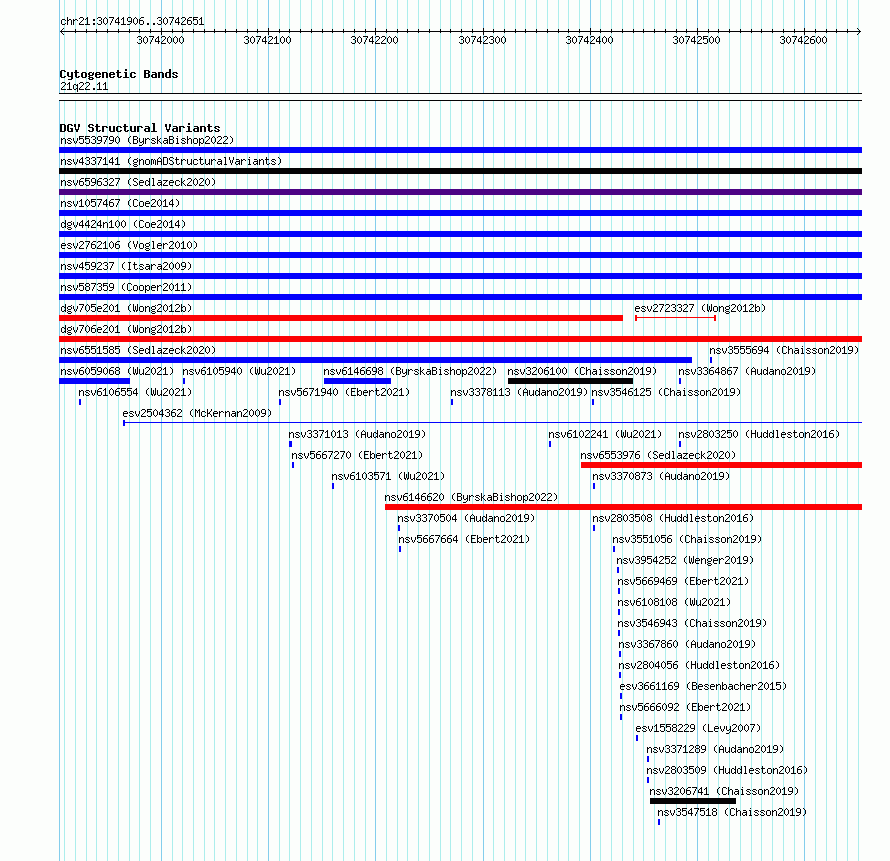Image resolution: width=890 pixels, height=861 pixels.
Task: Select esv2762106 (Vogler2010) label
Action: [x=129, y=245]
